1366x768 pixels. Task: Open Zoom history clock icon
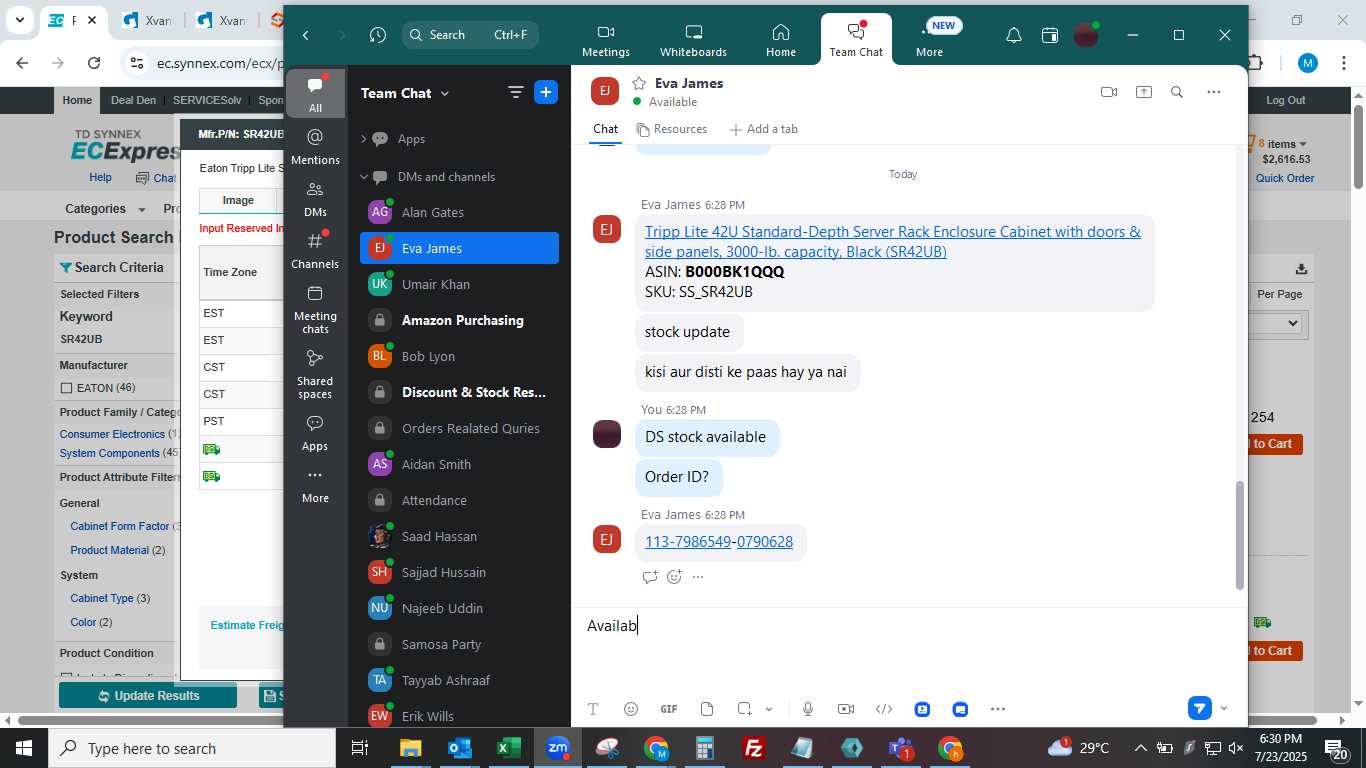377,35
